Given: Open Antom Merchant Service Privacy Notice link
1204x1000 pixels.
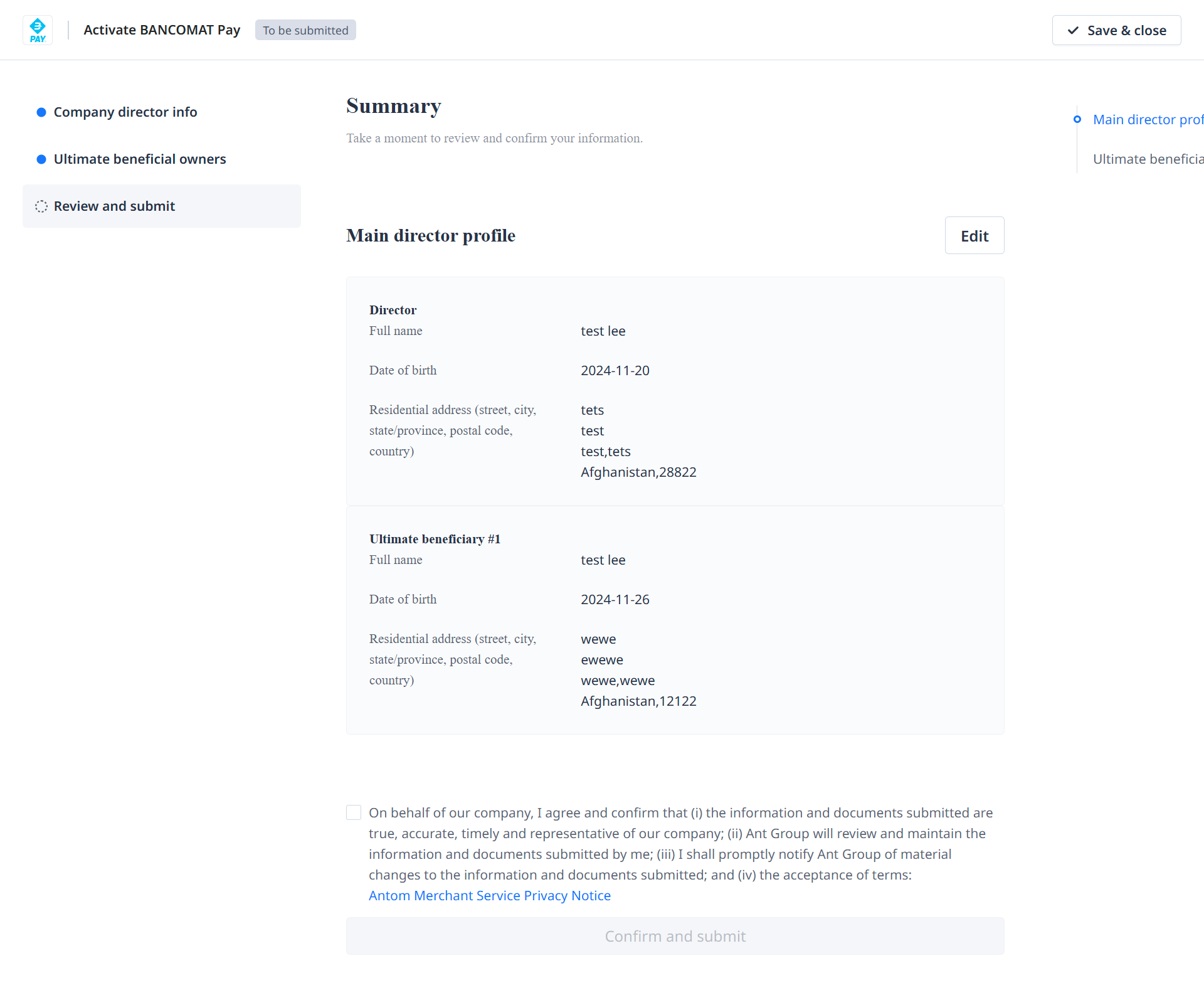Looking at the screenshot, I should (x=490, y=896).
